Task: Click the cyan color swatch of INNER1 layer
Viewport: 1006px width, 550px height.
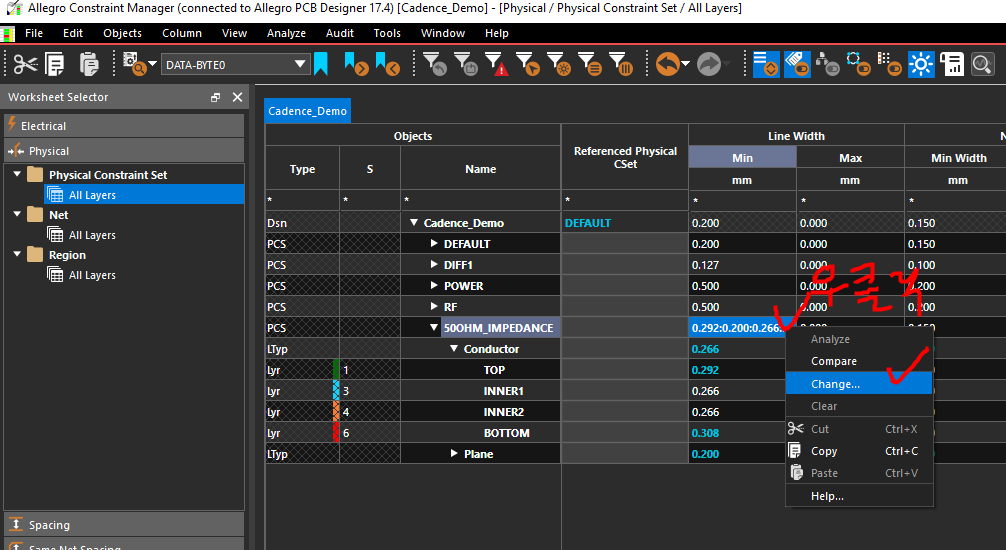Action: coord(336,391)
